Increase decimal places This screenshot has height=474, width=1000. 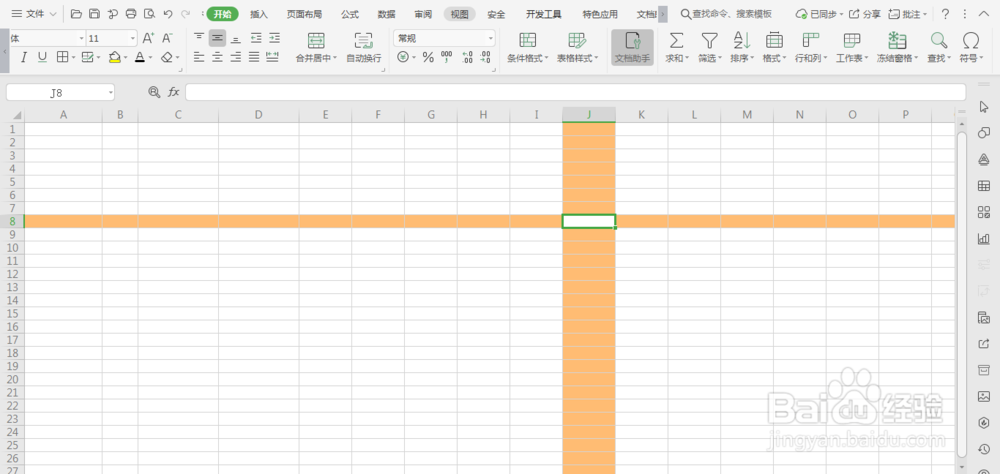tap(467, 58)
